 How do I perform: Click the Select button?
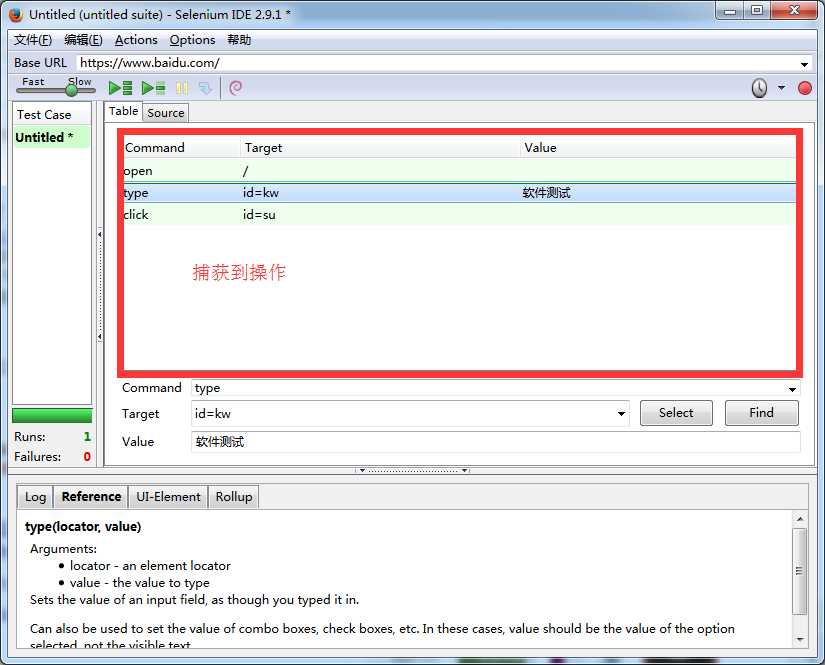(676, 413)
